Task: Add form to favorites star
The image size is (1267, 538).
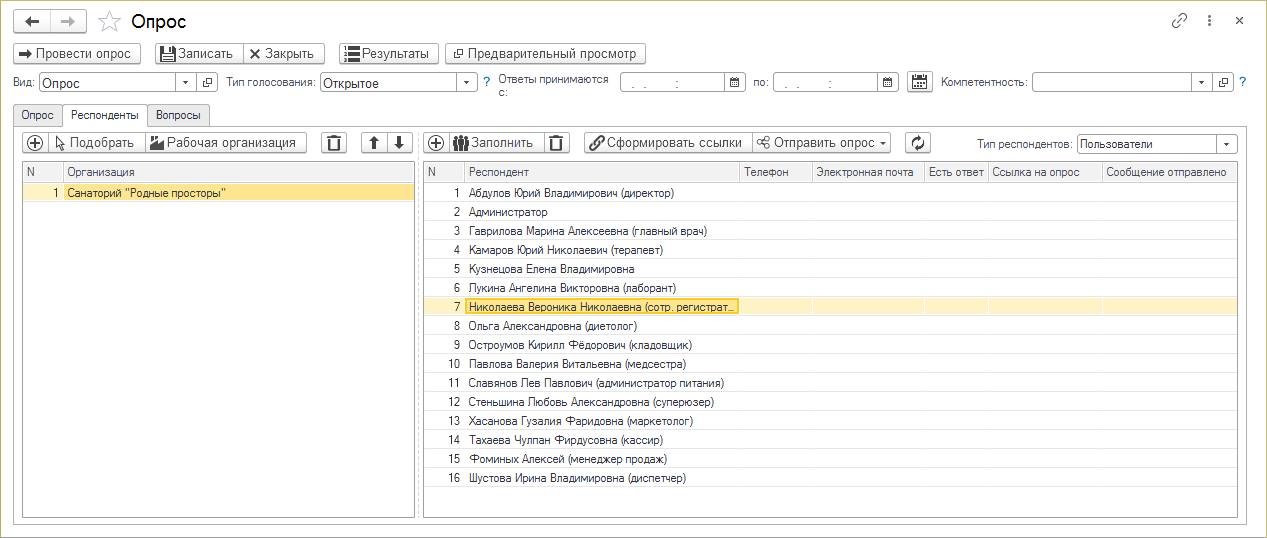Action: 111,21
